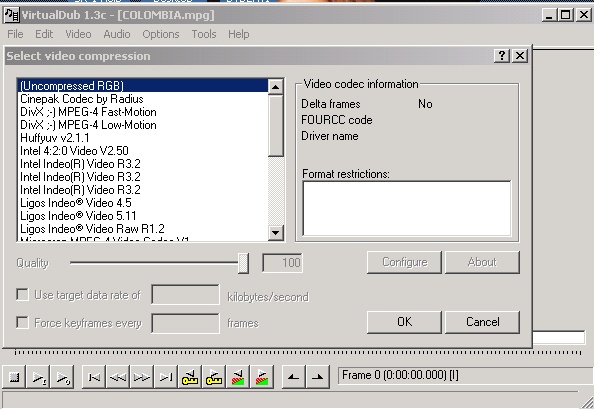Select Huffyuv v2.1.1 codec
Screen dimensions: 594x409
point(143,138)
